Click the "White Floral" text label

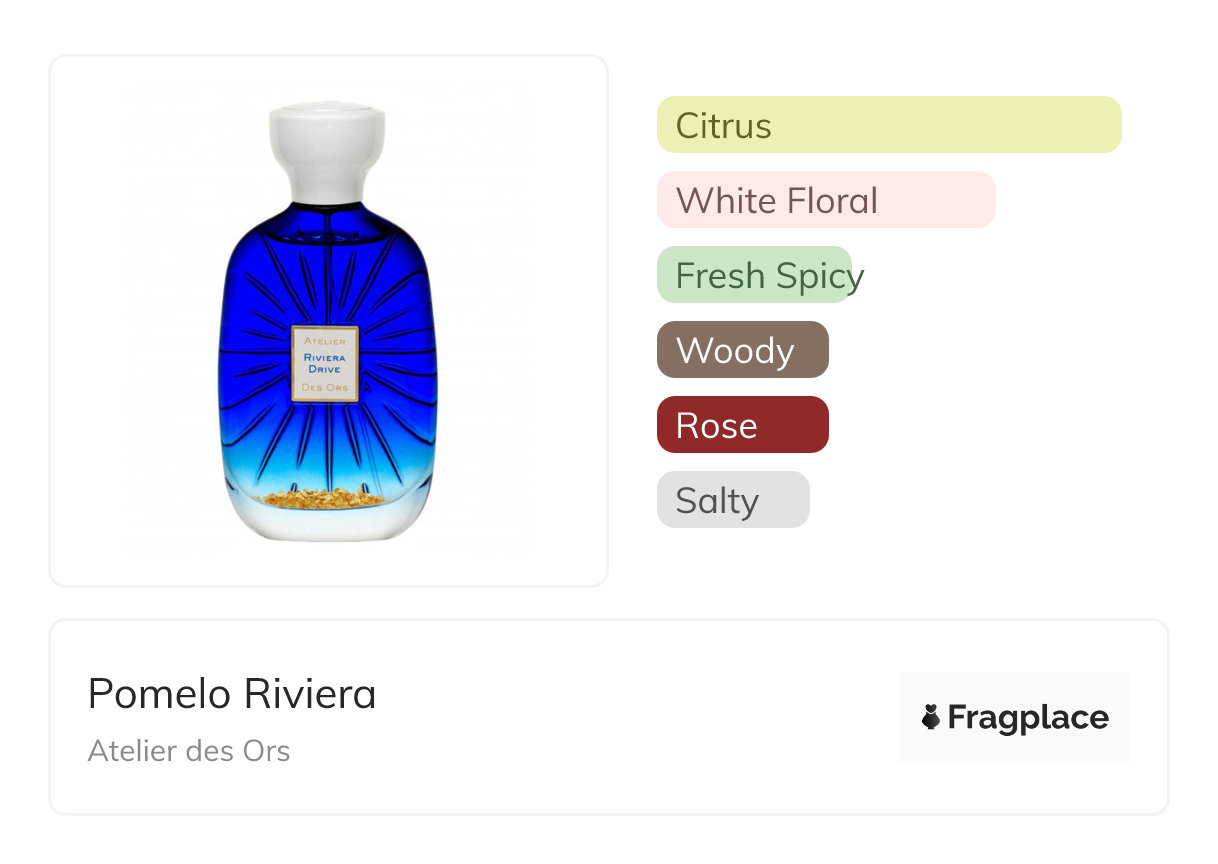click(x=776, y=201)
